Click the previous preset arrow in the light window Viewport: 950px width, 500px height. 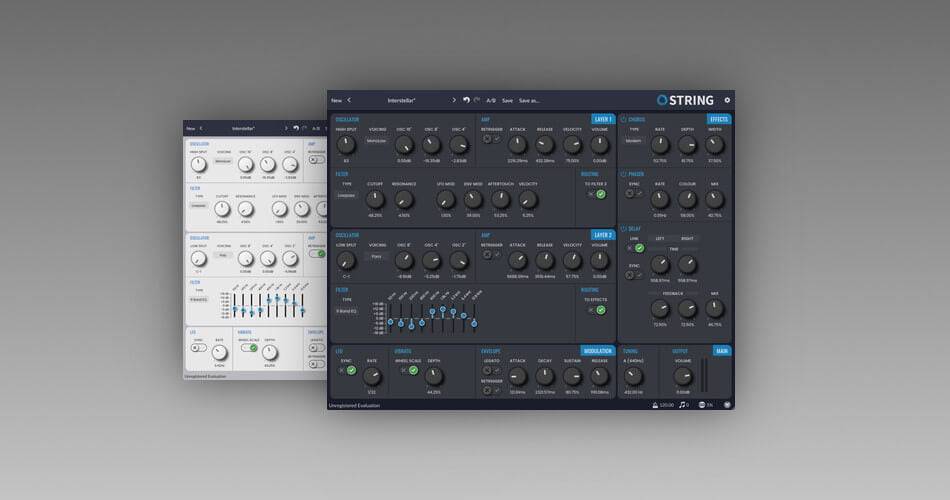coord(201,128)
